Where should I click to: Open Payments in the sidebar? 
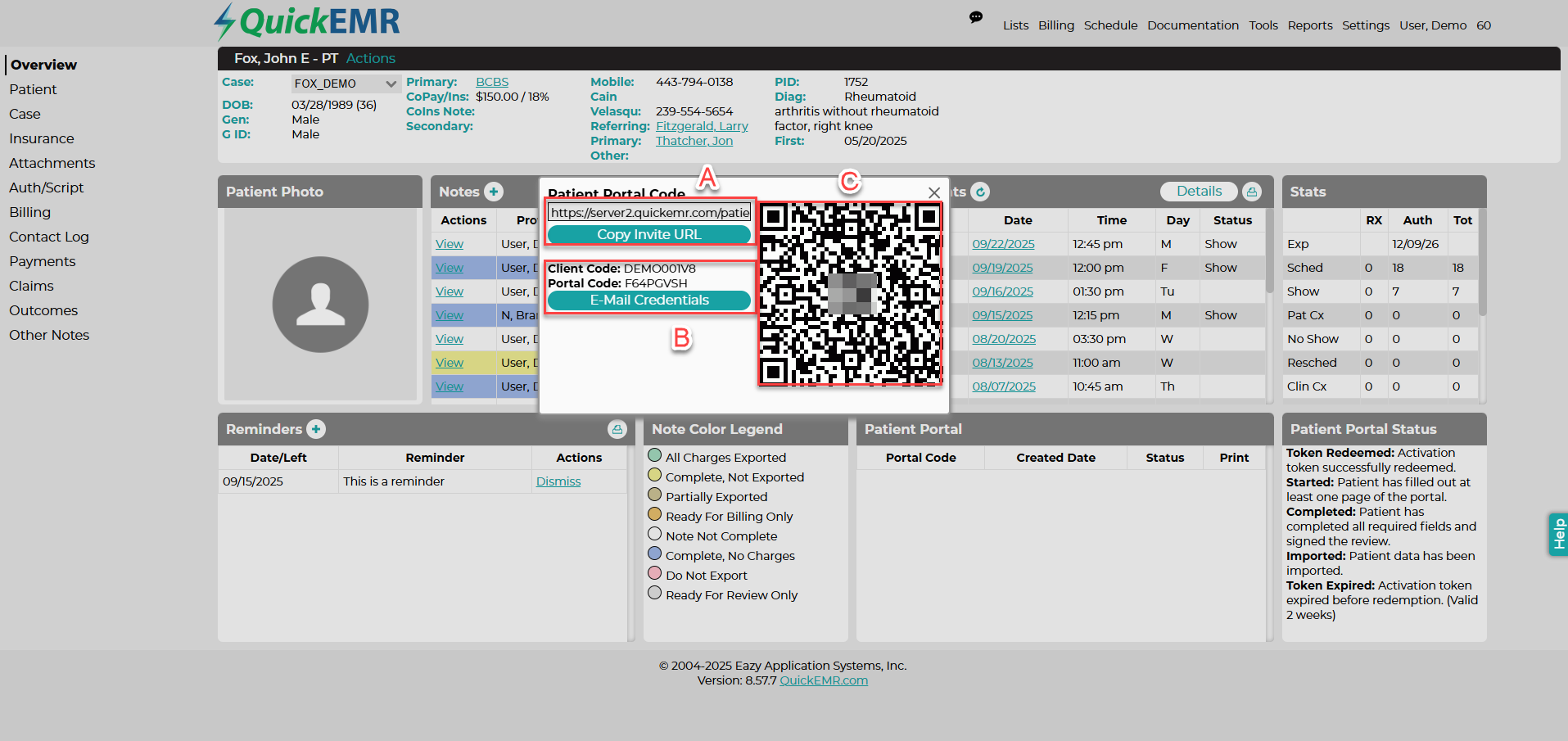point(43,261)
